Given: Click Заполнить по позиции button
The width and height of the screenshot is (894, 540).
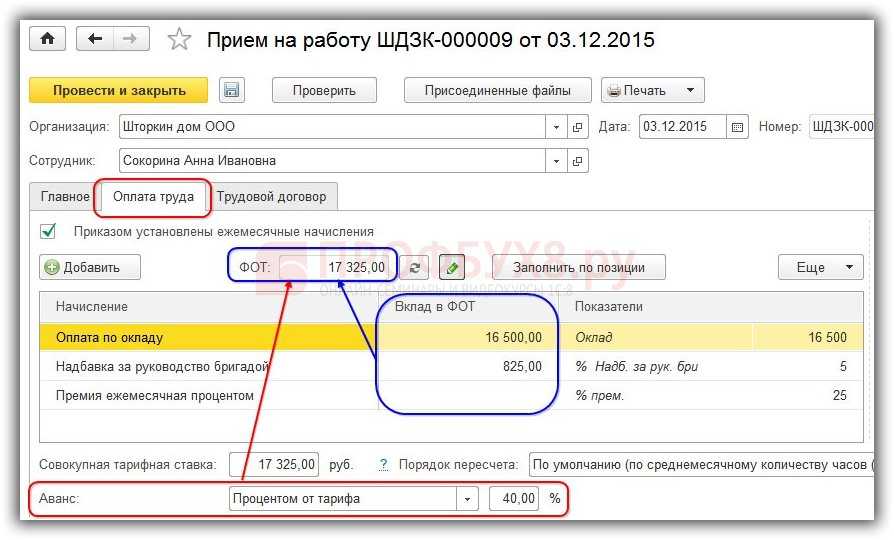Looking at the screenshot, I should 579,267.
